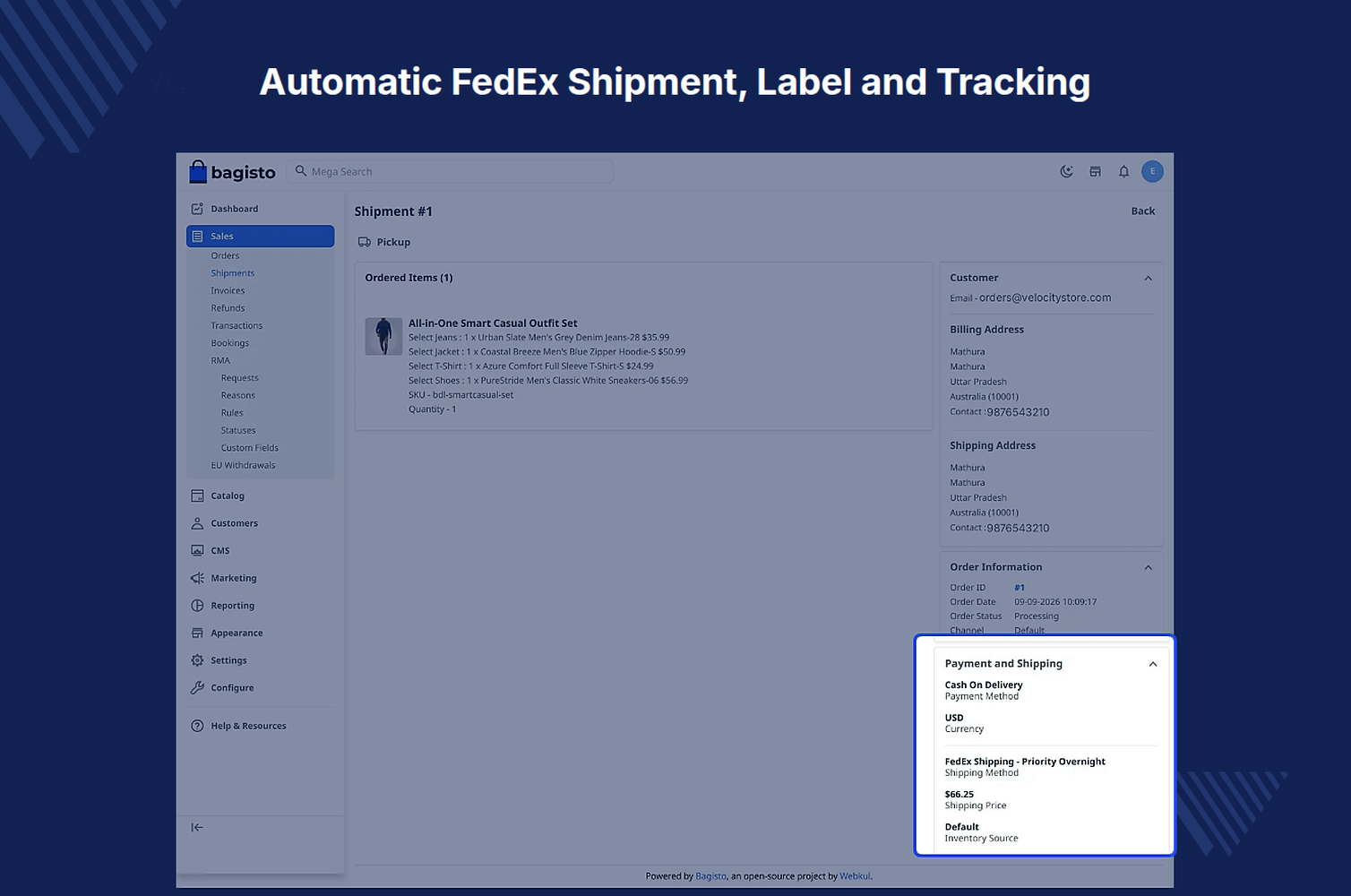Click the Back button

coord(1143,211)
